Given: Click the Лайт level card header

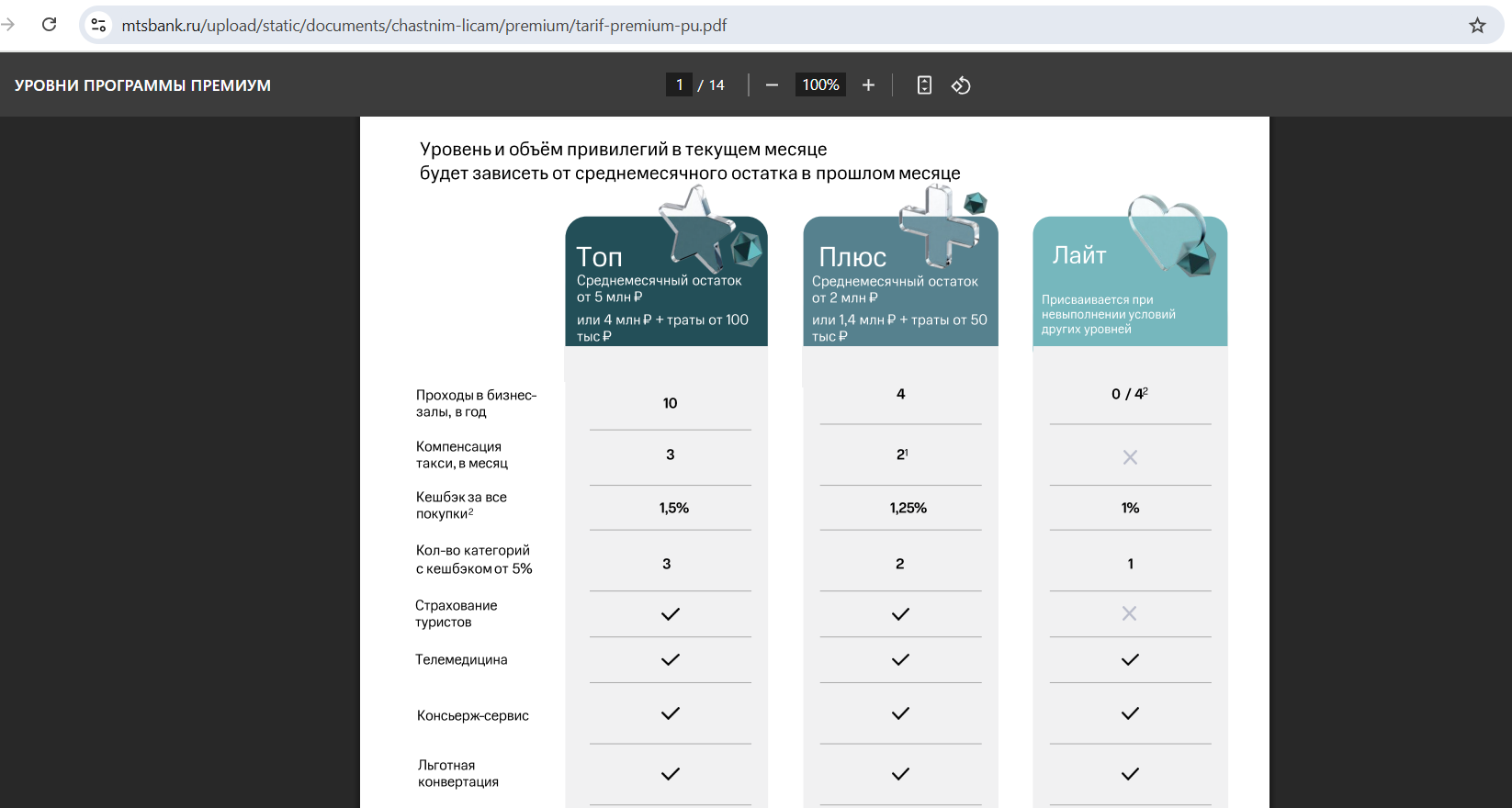Looking at the screenshot, I should point(1130,281).
